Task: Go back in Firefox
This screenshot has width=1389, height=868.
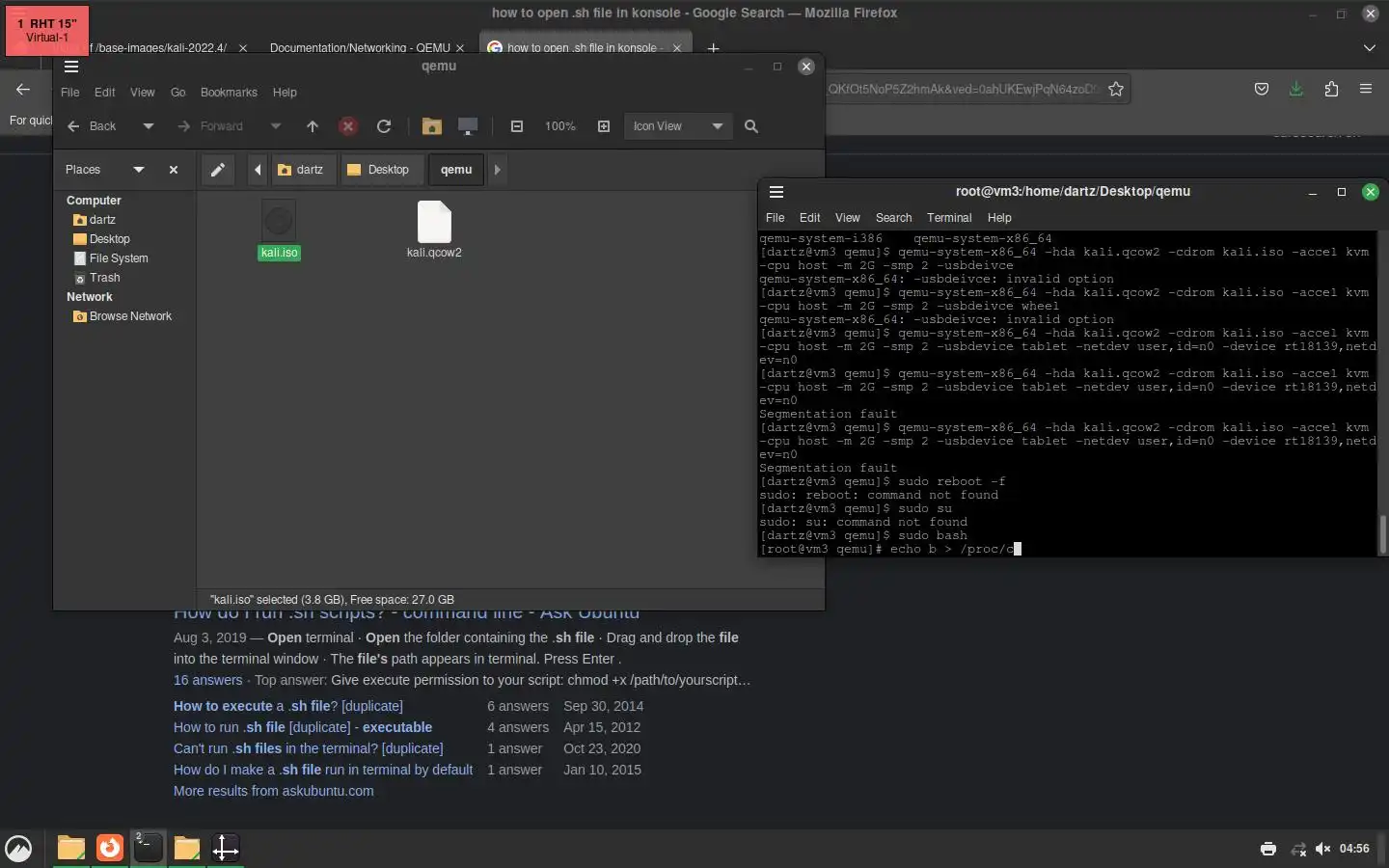Action: point(23,89)
